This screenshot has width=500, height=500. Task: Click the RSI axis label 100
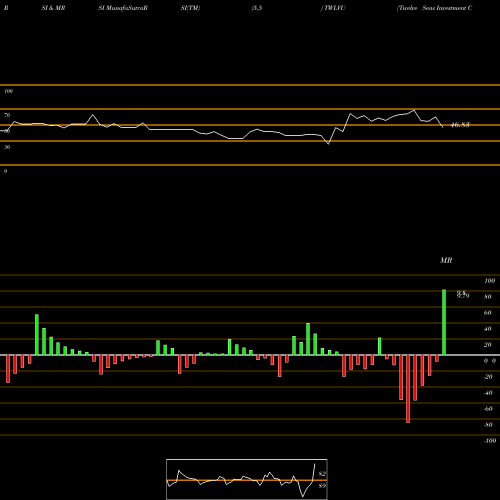pyautogui.click(x=8, y=91)
